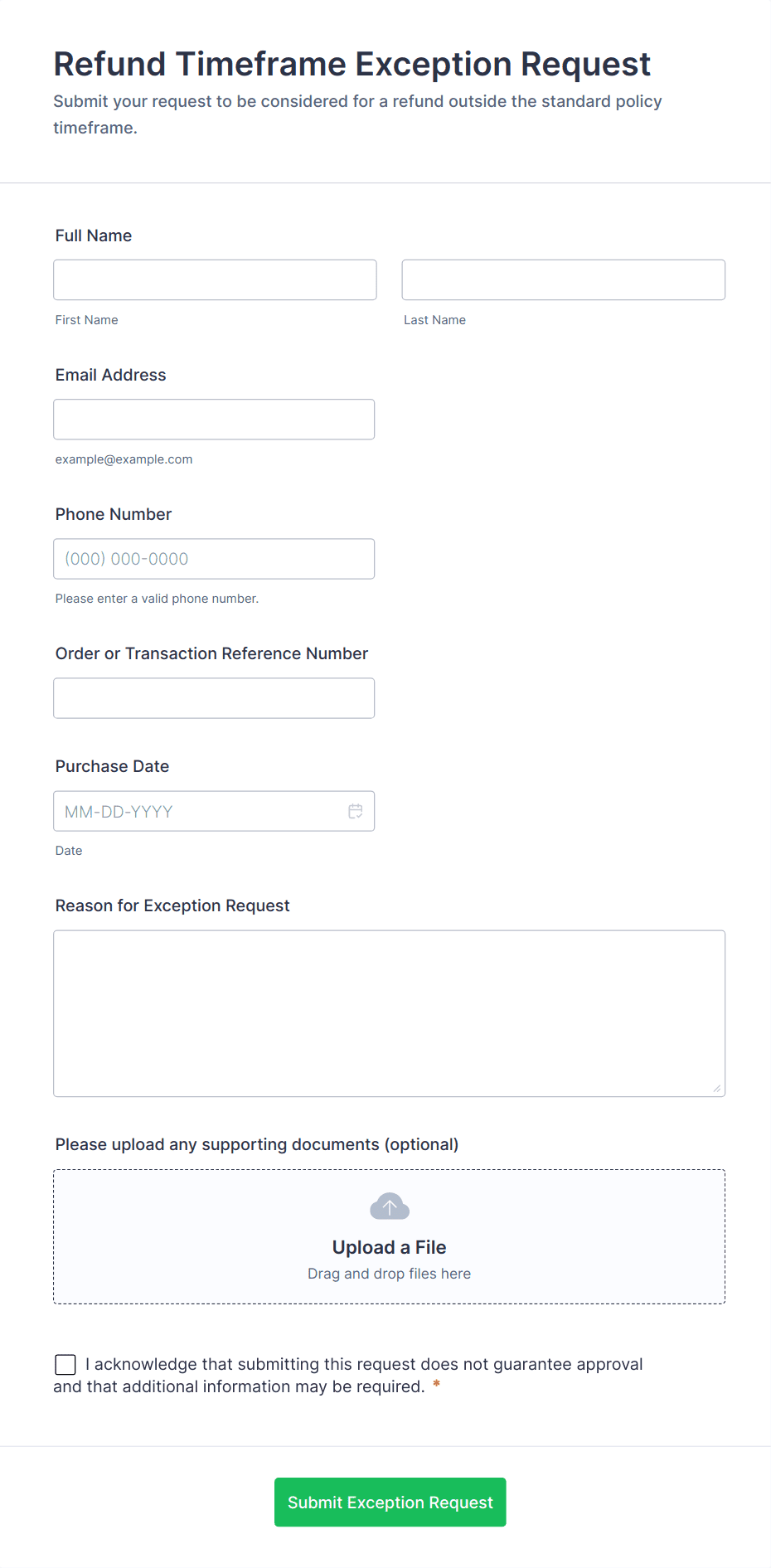Click the Last Name input field
This screenshot has height=1568, width=771.
(563, 280)
